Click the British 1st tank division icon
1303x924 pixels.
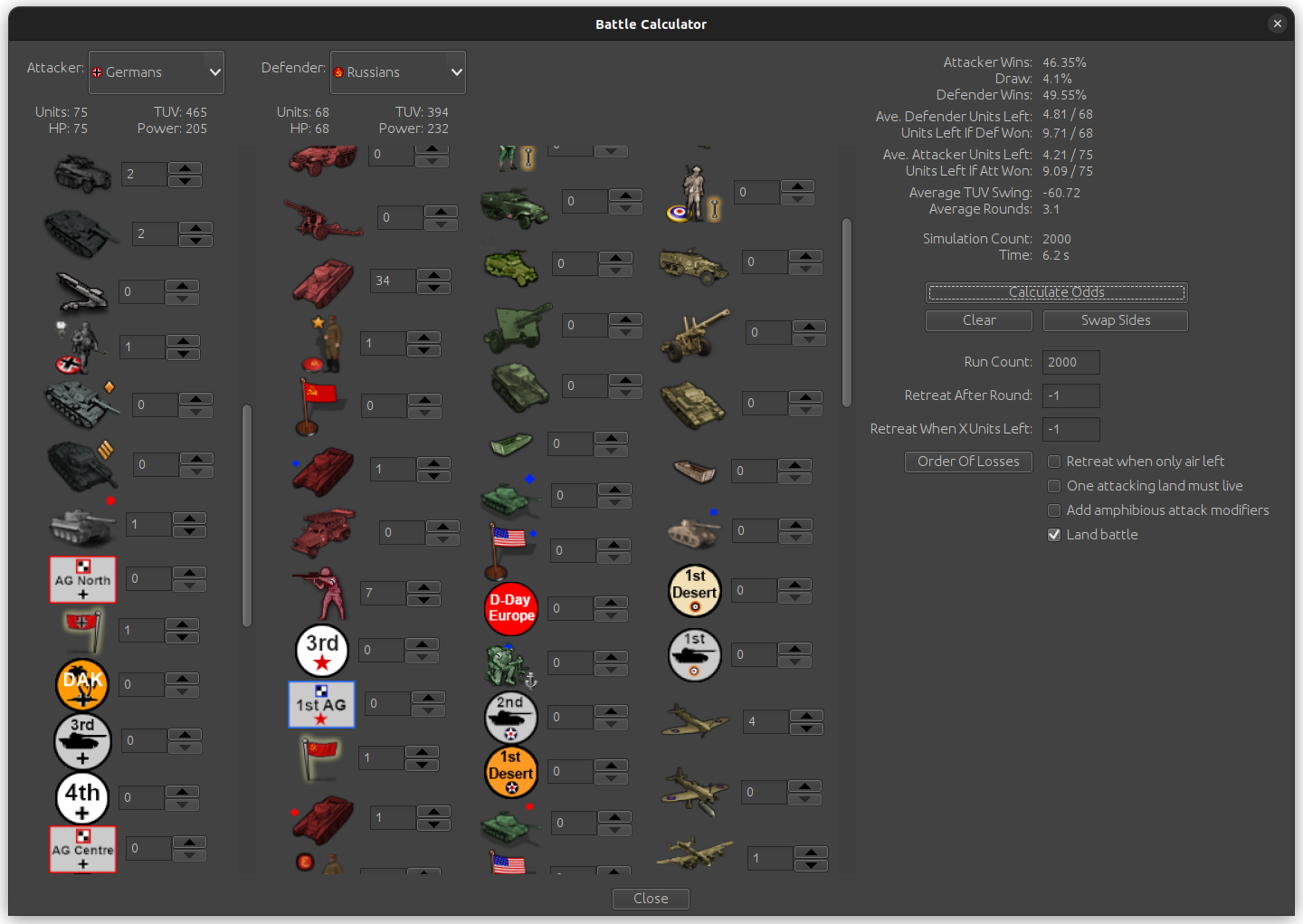point(695,654)
